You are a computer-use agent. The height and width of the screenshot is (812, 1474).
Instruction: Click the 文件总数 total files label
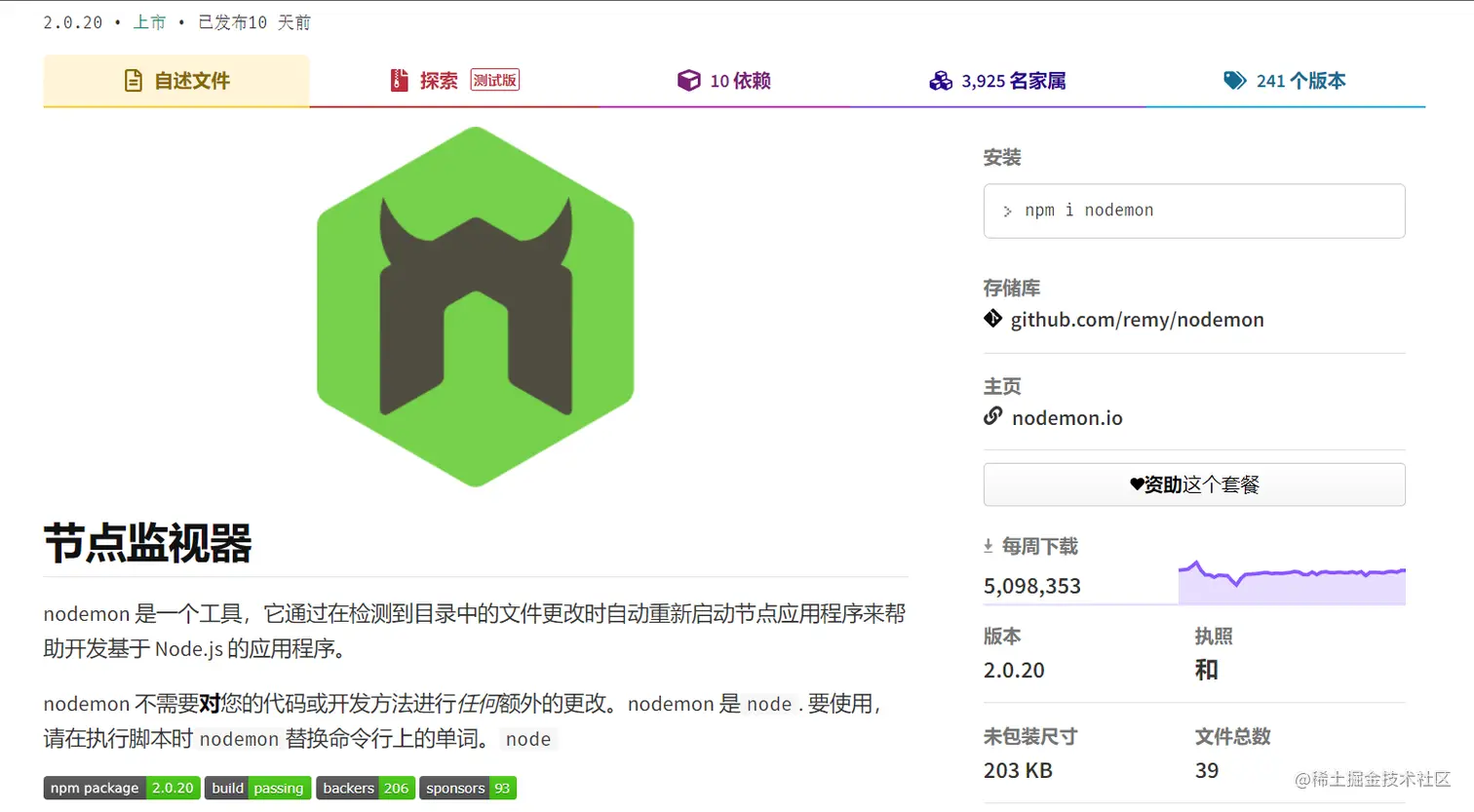(x=1233, y=737)
